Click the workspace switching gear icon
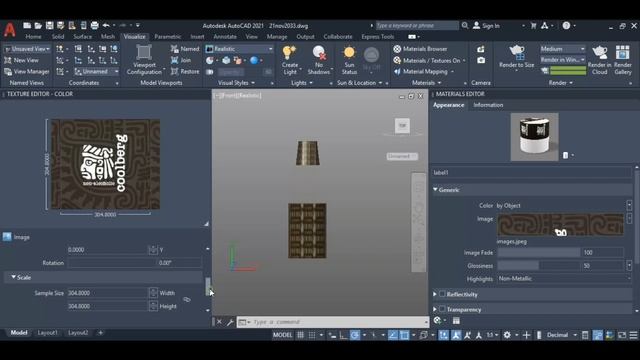This screenshot has width=640, height=360. tap(507, 335)
